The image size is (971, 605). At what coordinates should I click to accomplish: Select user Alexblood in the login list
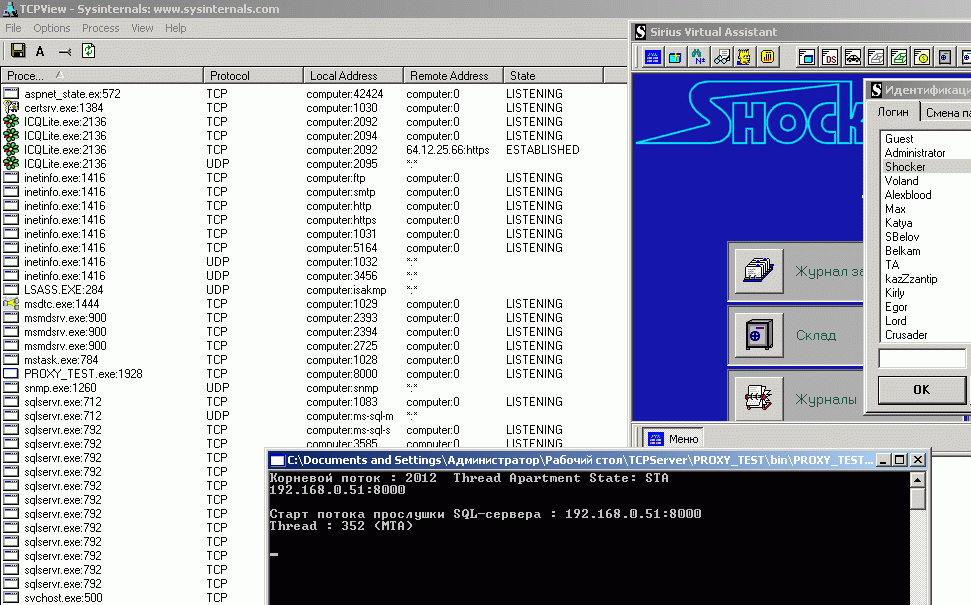(x=908, y=194)
